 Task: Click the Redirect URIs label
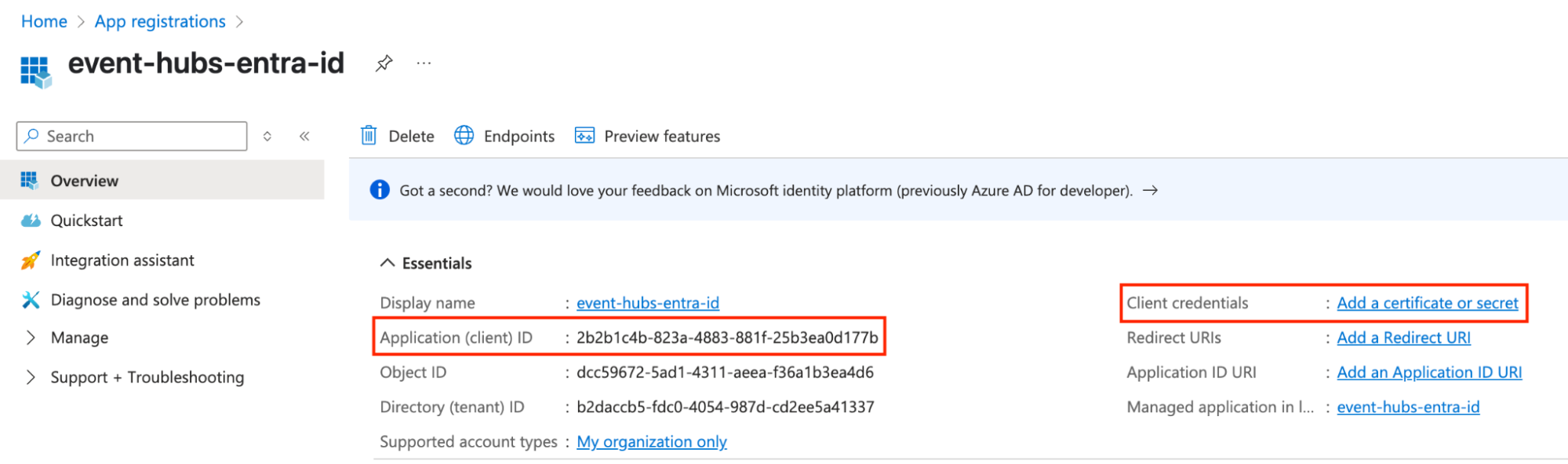pos(1174,338)
